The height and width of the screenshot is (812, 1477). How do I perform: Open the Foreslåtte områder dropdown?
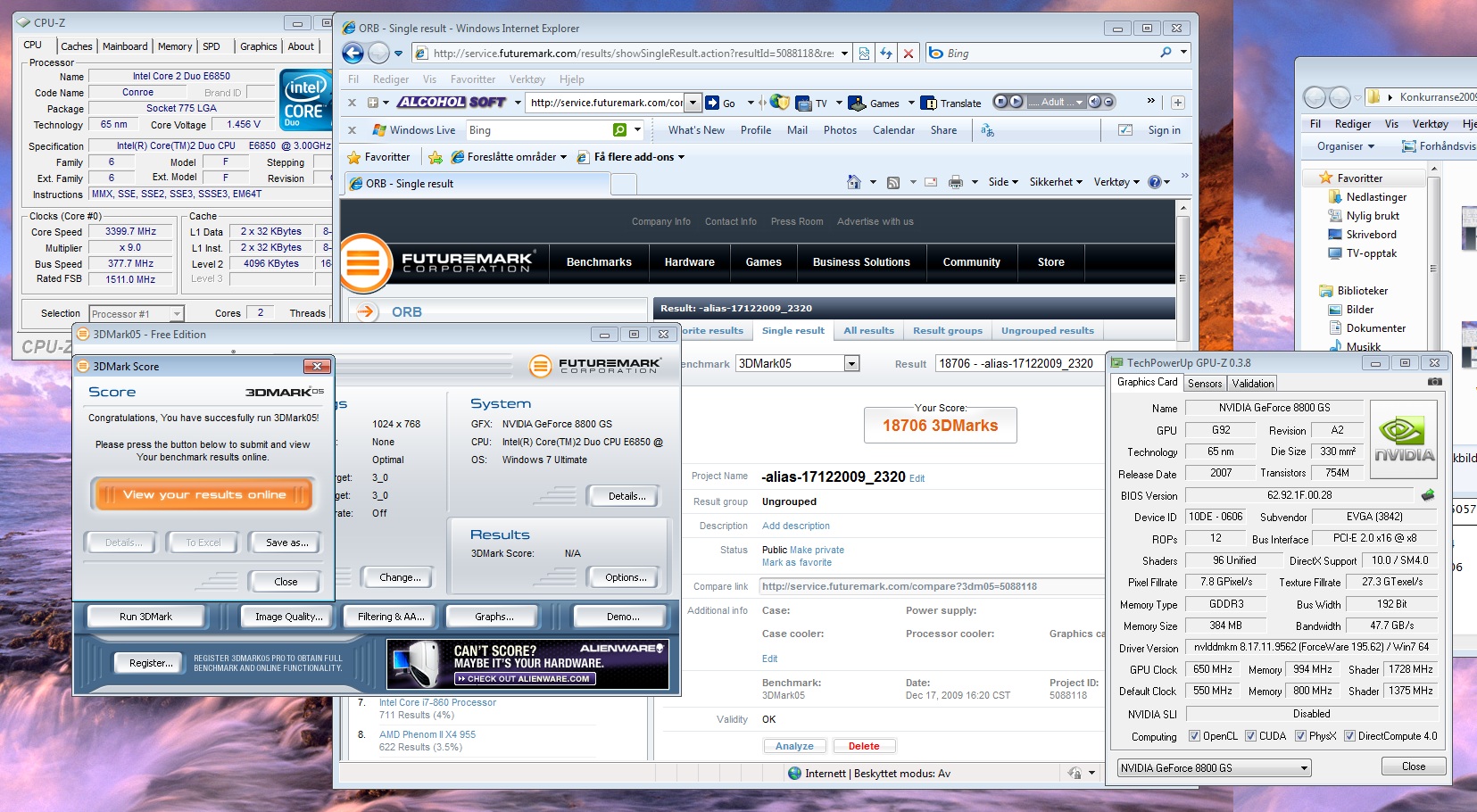coord(509,157)
